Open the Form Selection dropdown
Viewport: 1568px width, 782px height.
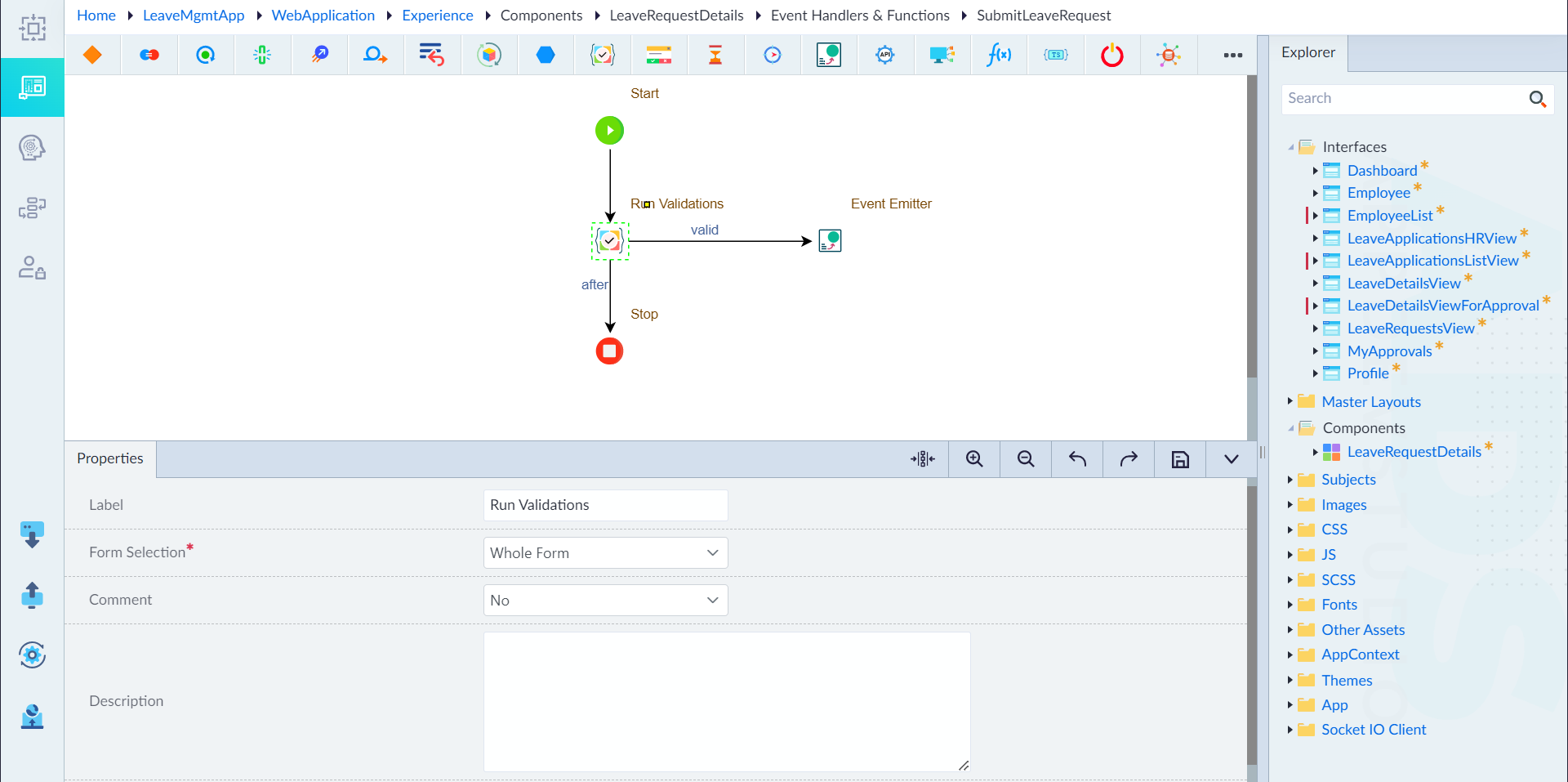pyautogui.click(x=605, y=552)
